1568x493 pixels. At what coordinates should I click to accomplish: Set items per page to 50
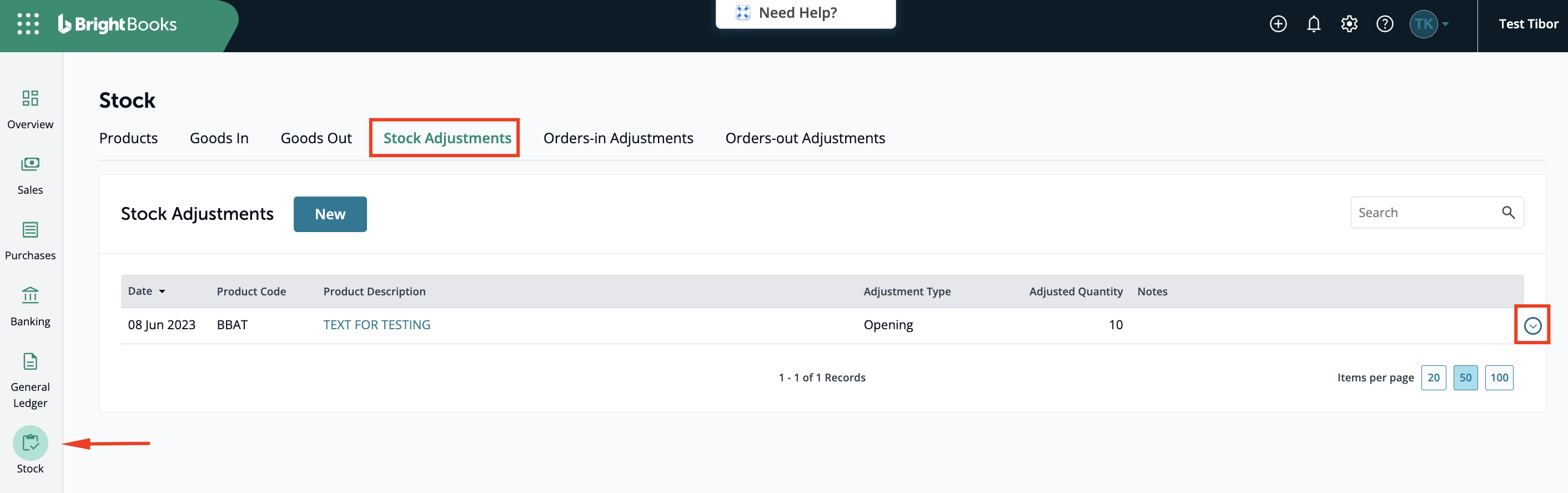(x=1465, y=378)
